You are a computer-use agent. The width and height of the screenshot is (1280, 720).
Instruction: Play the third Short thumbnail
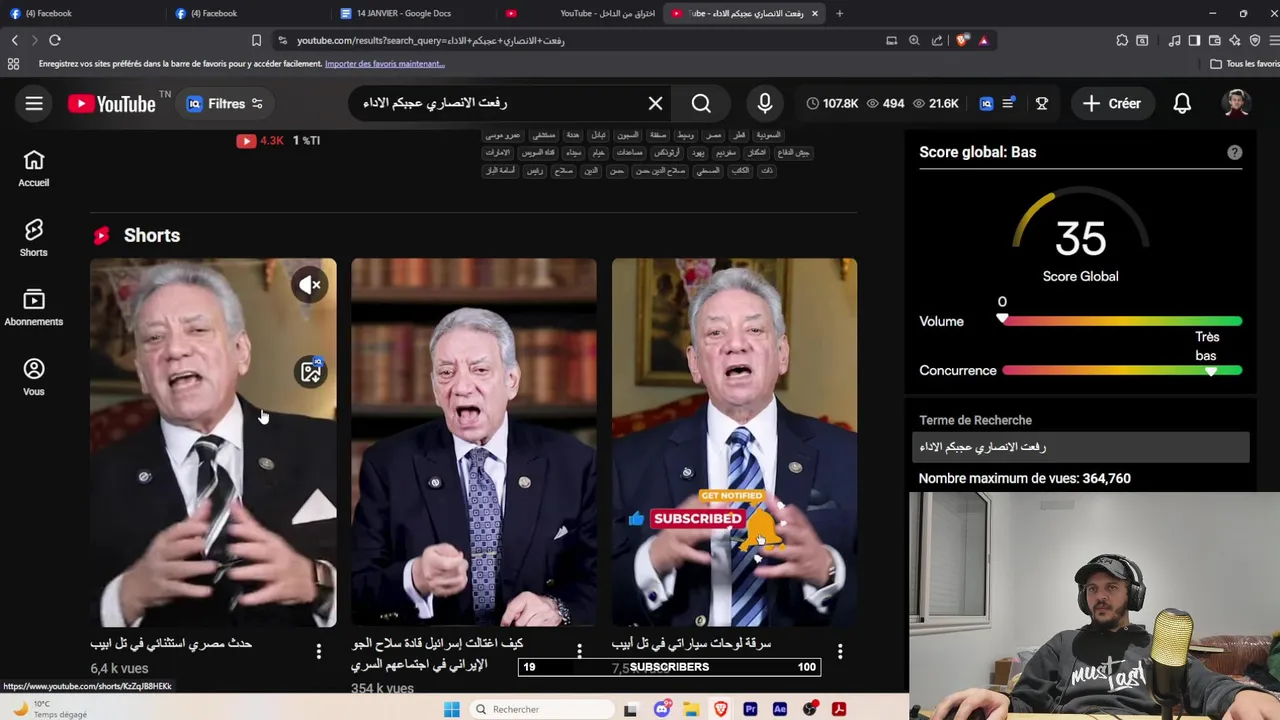pos(734,442)
